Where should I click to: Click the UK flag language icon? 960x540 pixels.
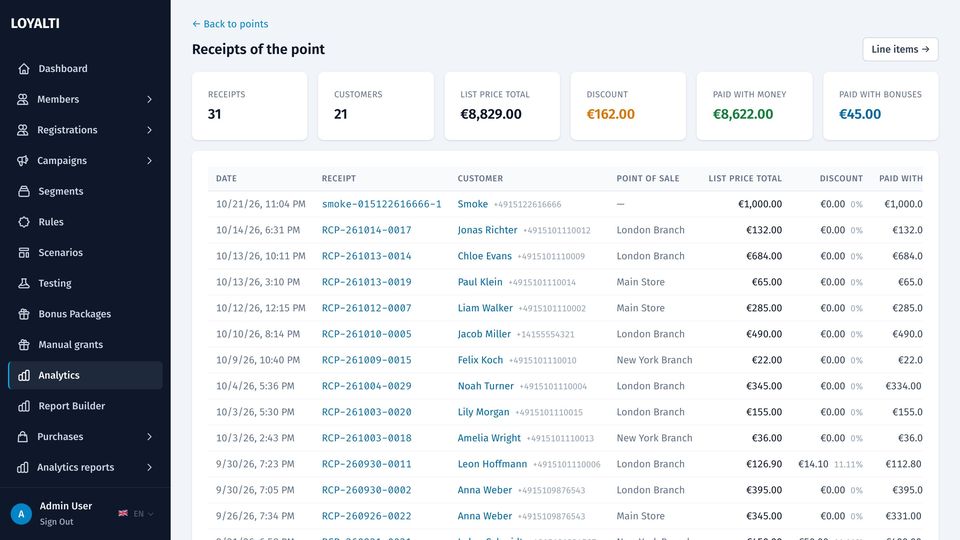click(x=123, y=514)
